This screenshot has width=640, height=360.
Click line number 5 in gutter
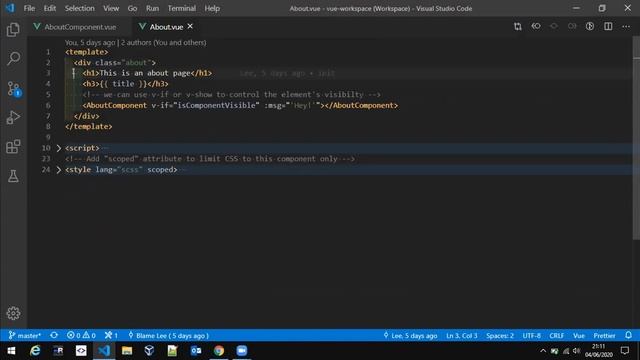coord(48,95)
